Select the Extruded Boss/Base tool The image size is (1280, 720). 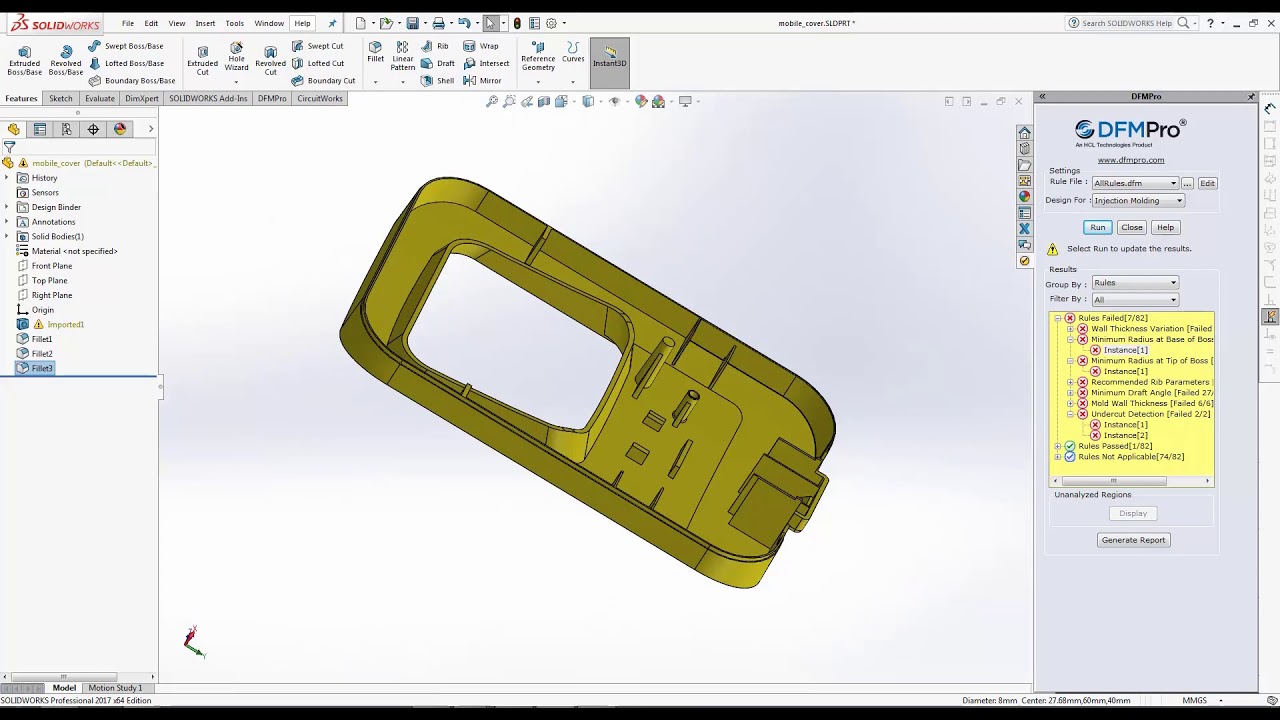click(24, 60)
